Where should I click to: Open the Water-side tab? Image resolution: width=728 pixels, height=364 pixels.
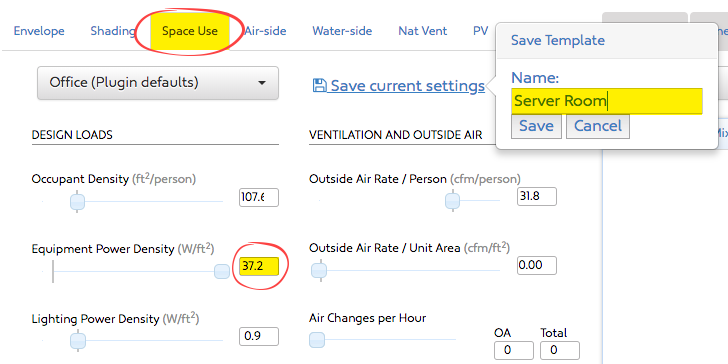pos(342,31)
